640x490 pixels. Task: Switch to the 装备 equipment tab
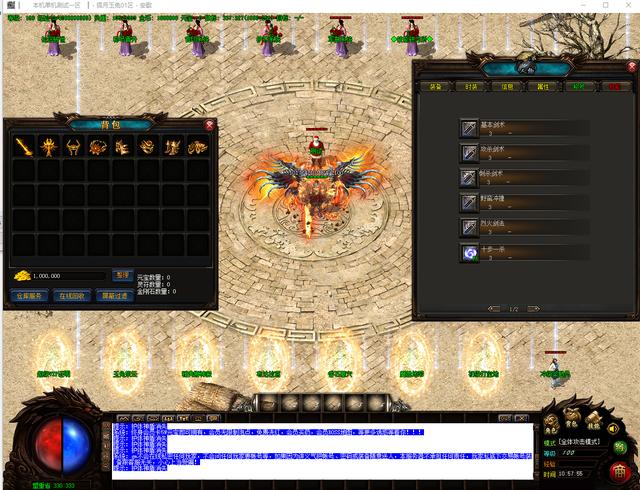click(x=436, y=87)
